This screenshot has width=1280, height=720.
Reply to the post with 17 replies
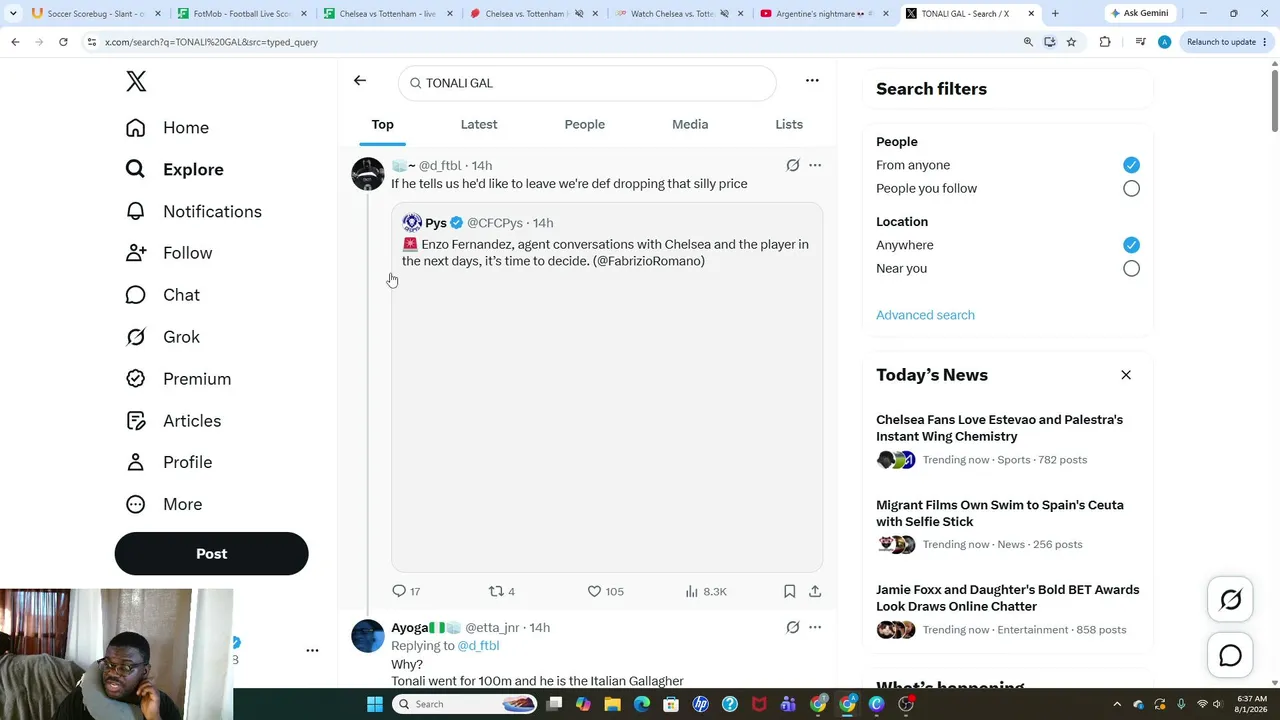click(406, 591)
